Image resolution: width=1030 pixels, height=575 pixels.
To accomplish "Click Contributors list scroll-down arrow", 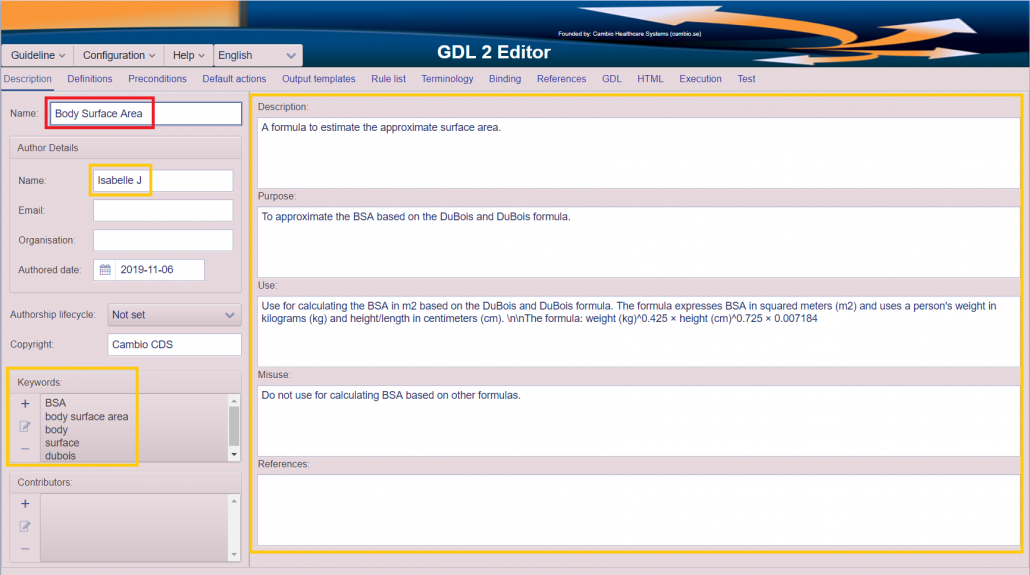I will pos(234,555).
